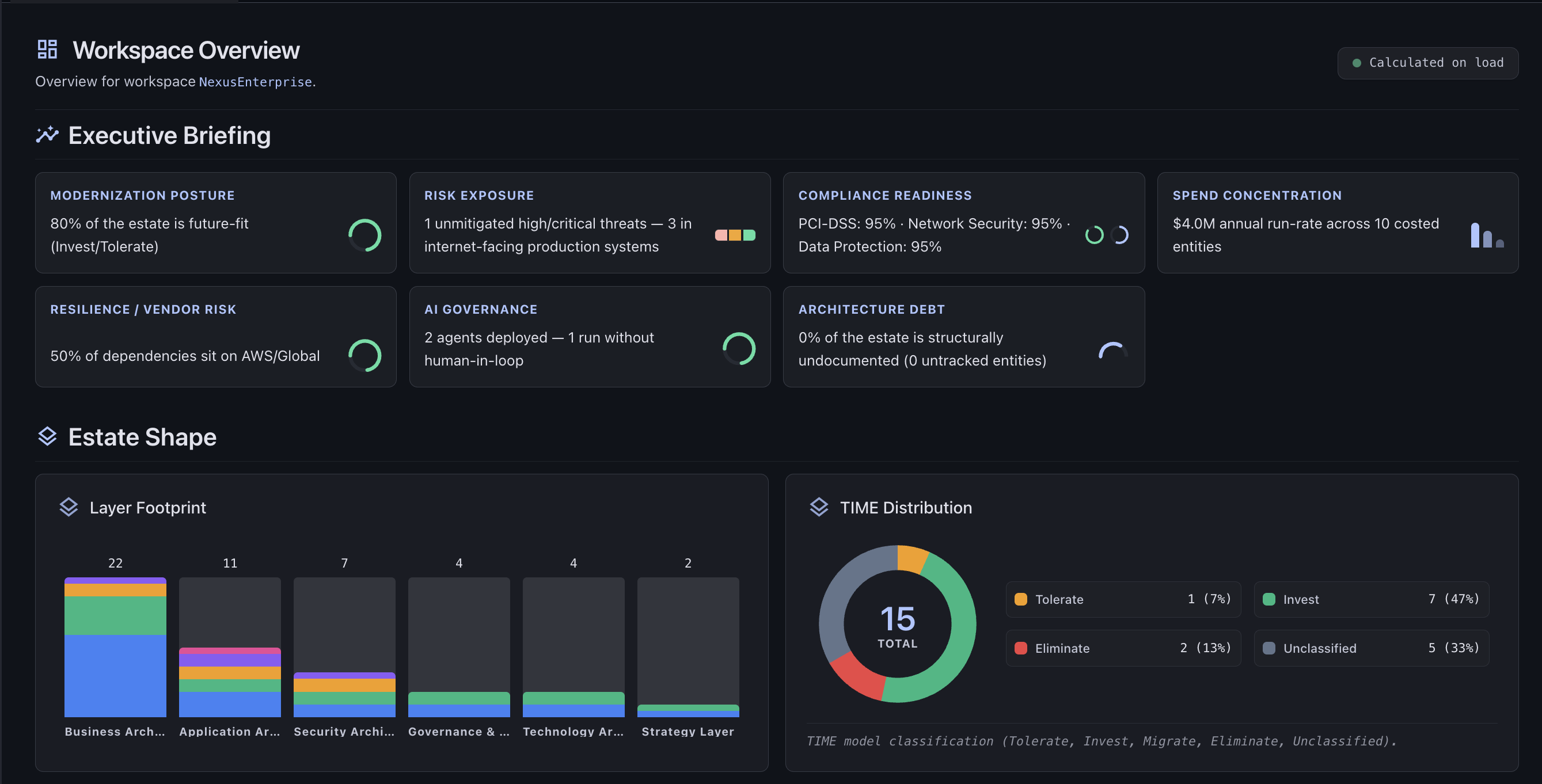Open the Modernization Posture card
1542x784 pixels.
215,223
